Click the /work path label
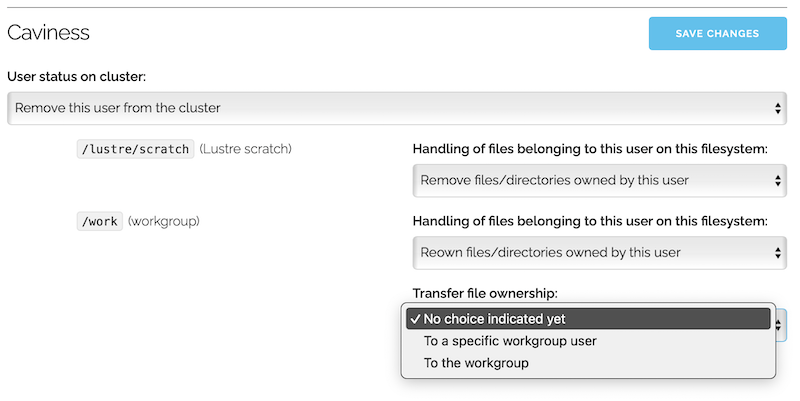This screenshot has height=401, width=800. (x=99, y=221)
